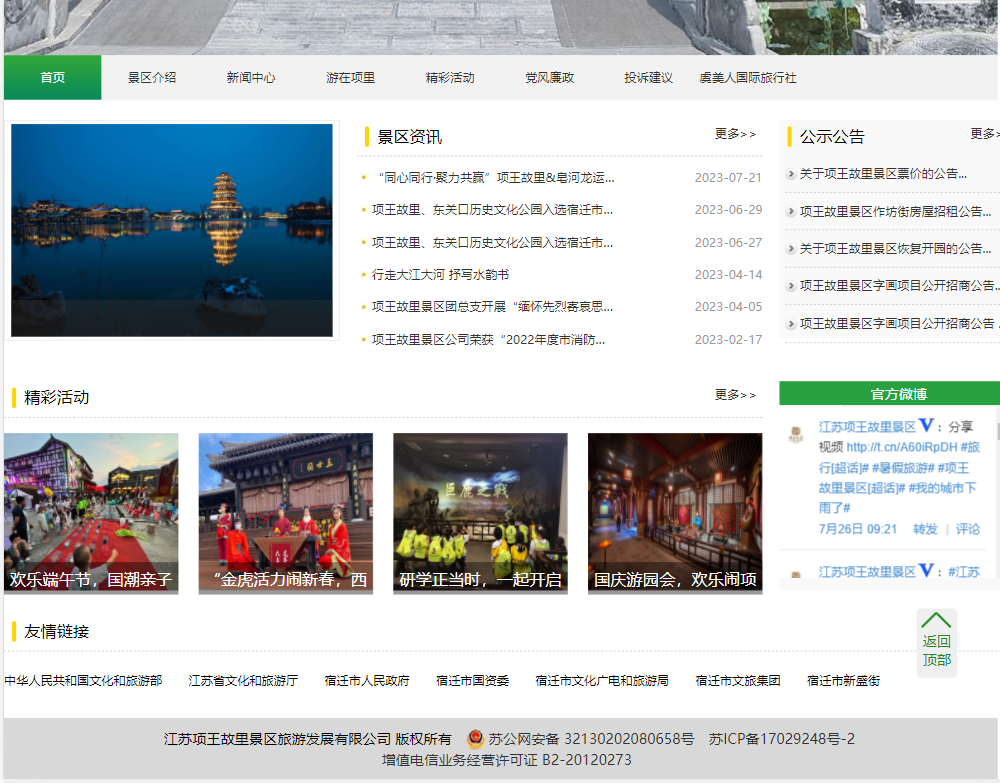Open 行走大江大河 抒写水韵书 news link

[440, 275]
